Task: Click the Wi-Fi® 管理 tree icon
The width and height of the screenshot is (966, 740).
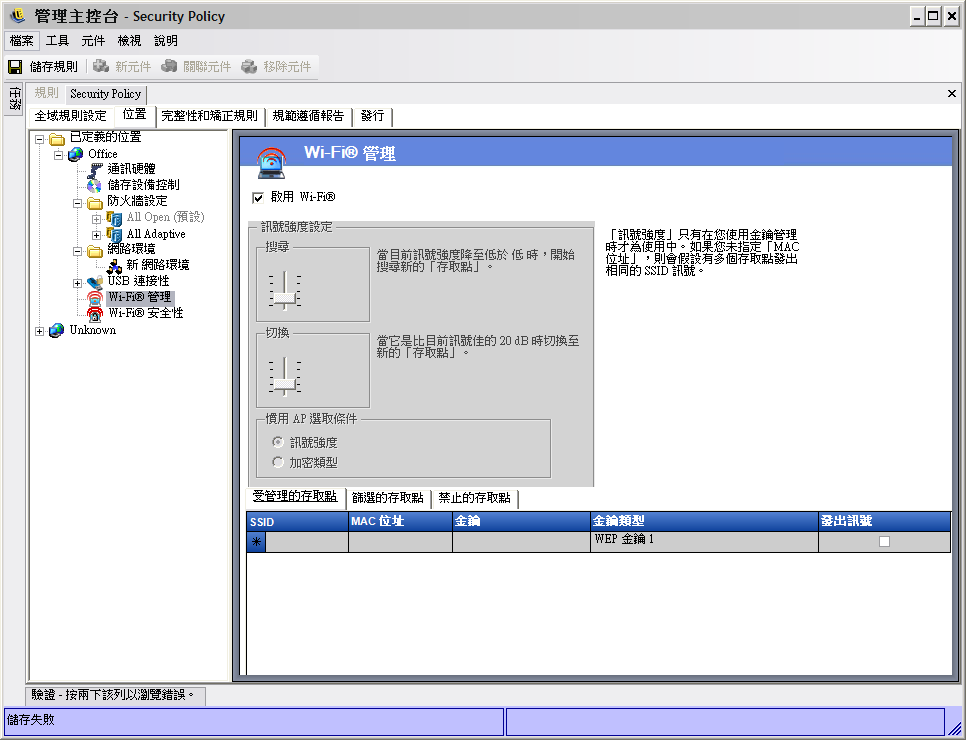Action: (95, 298)
